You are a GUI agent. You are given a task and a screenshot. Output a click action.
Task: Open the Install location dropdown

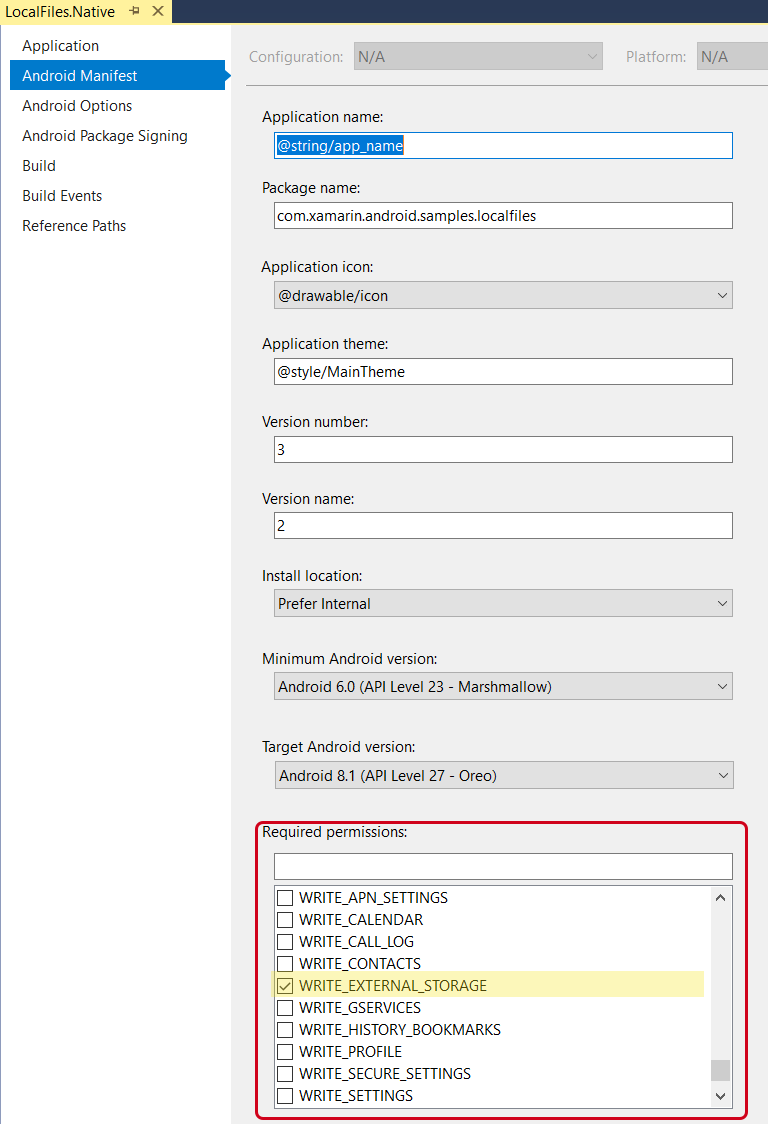[722, 603]
